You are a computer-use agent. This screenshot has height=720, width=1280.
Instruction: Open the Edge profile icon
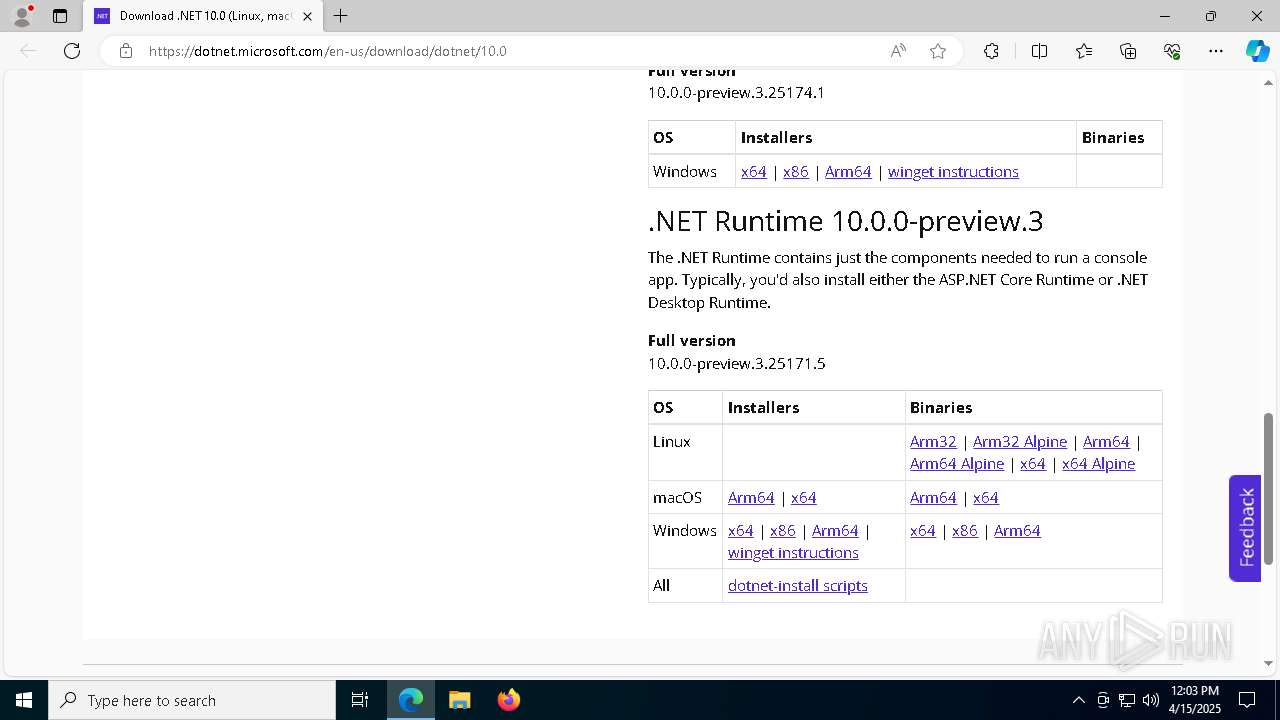(22, 16)
